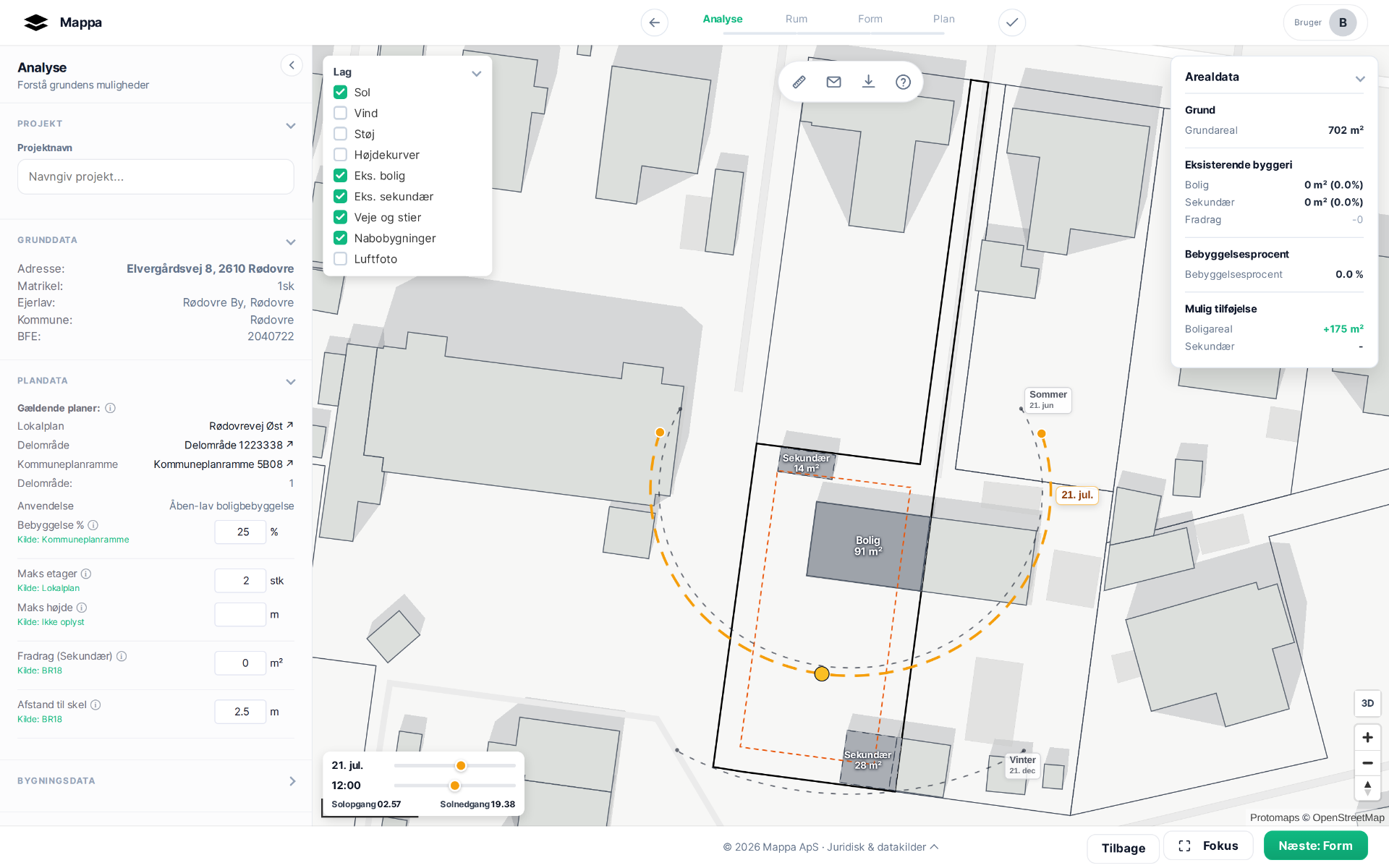Switch to the Analyse step tab
Viewport: 1389px width, 868px height.
[x=723, y=20]
